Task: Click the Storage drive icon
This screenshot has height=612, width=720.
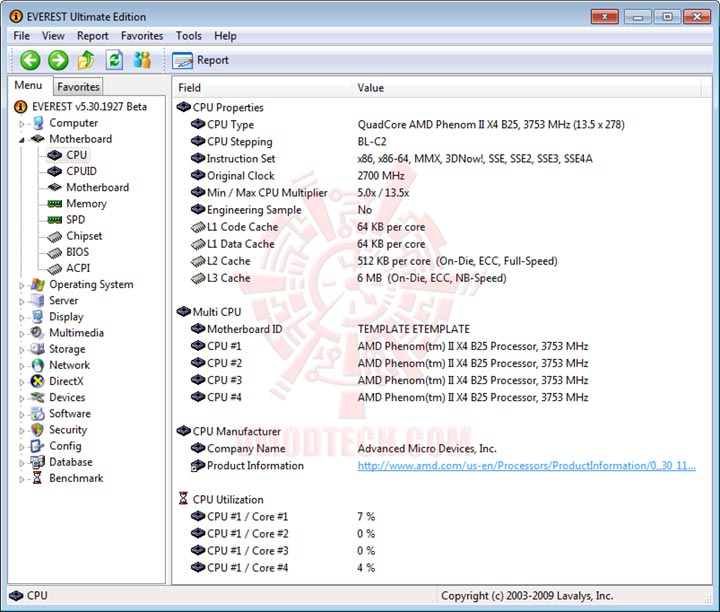Action: (x=38, y=349)
